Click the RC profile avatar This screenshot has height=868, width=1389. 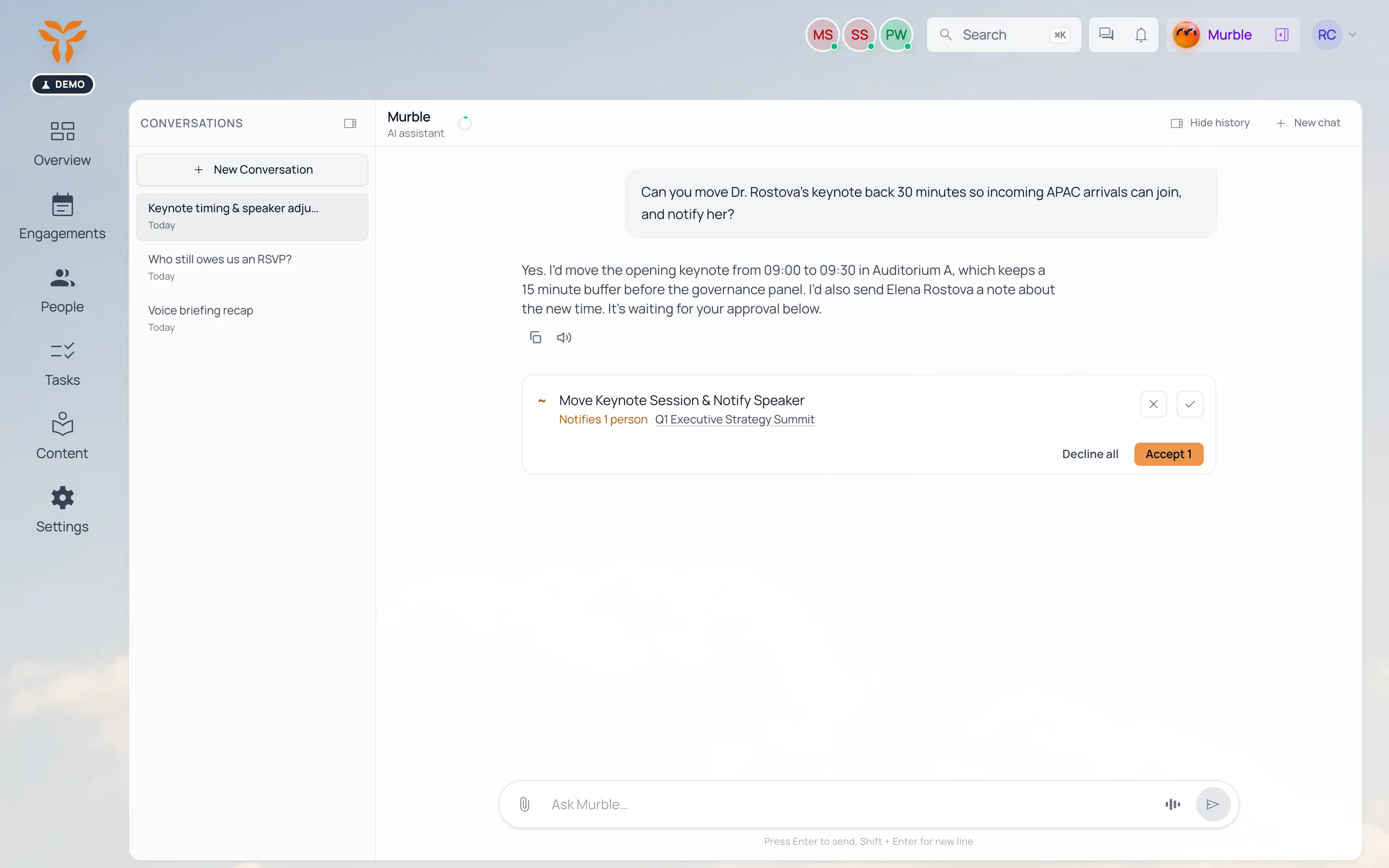click(1326, 34)
